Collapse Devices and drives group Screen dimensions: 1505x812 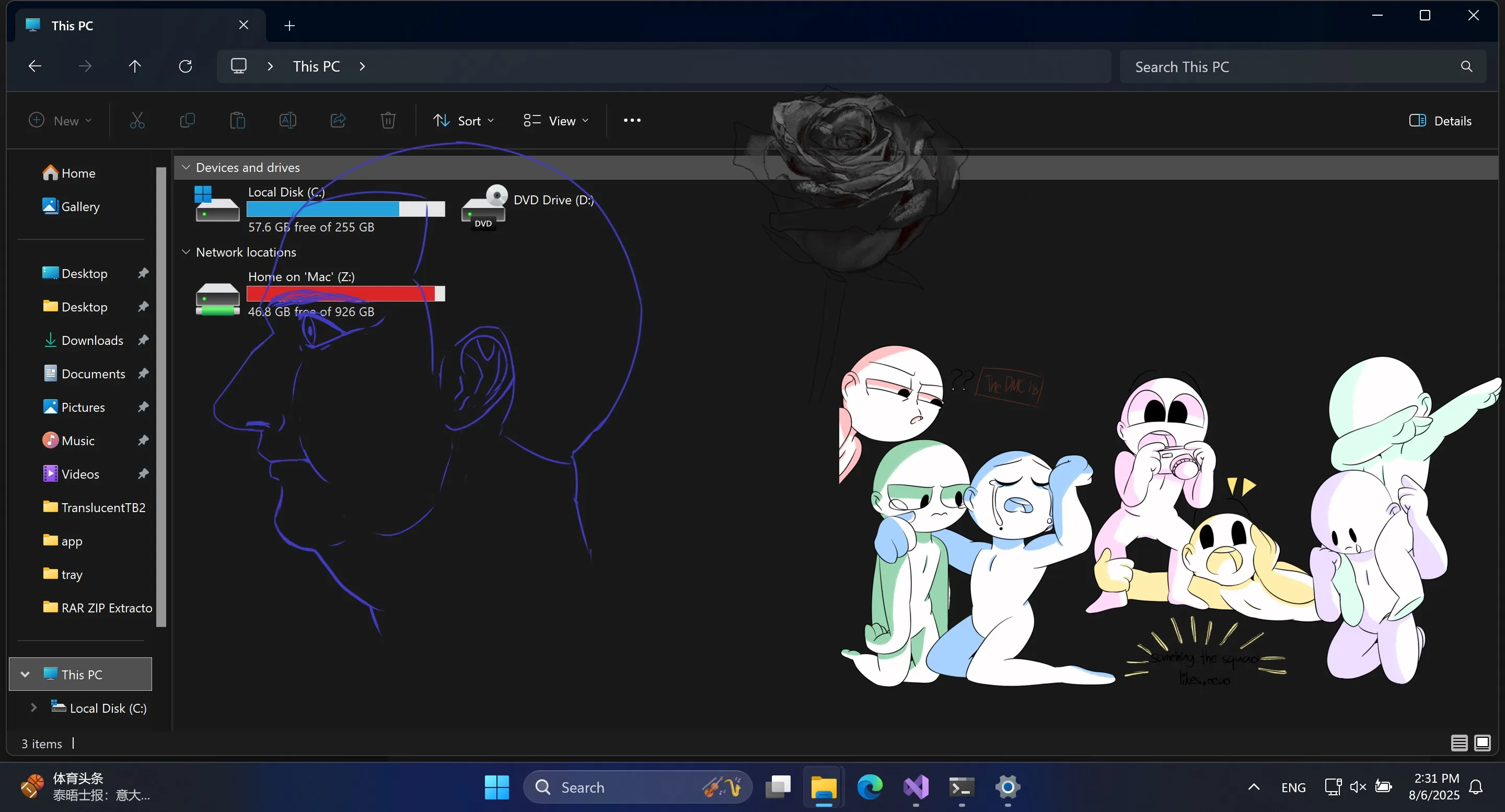click(x=186, y=168)
